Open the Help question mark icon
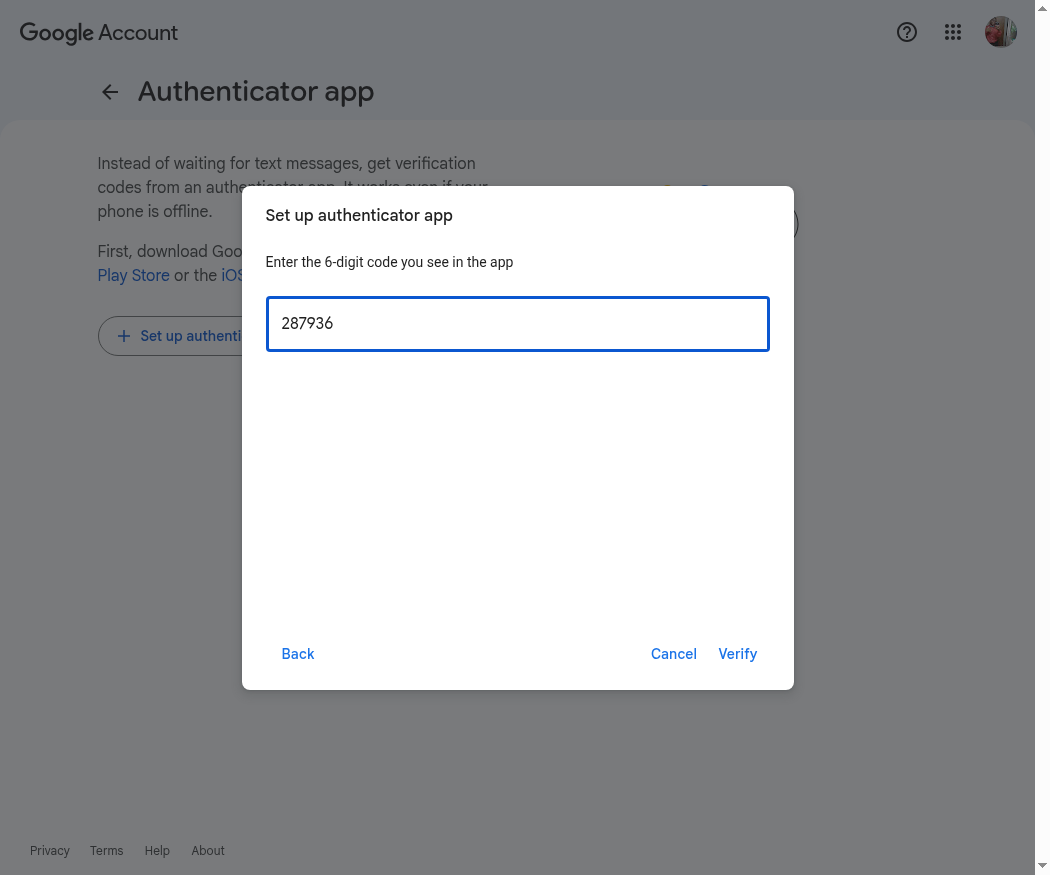Viewport: 1050px width, 875px height. click(907, 32)
